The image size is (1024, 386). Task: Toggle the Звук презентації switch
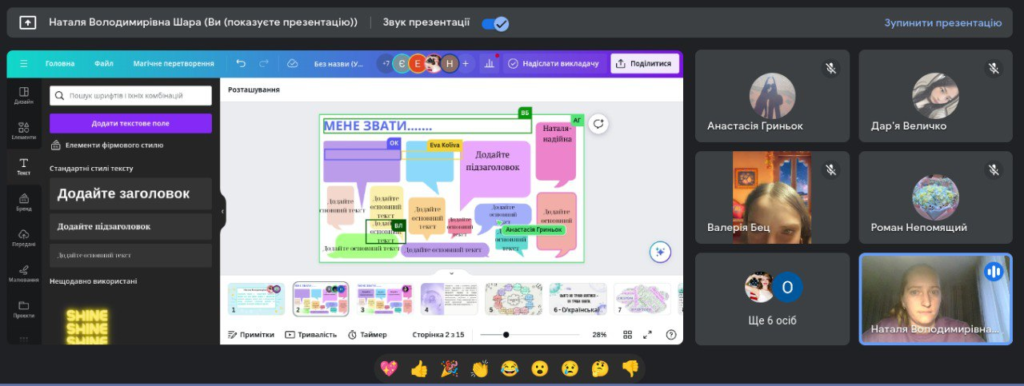pos(495,24)
